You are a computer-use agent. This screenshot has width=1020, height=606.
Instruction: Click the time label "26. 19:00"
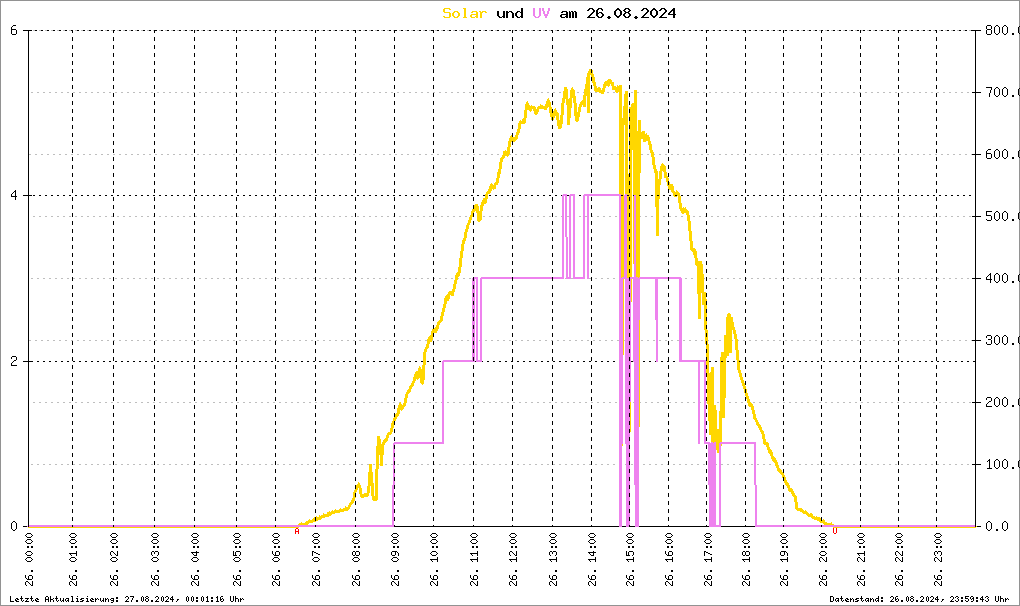pyautogui.click(x=784, y=559)
